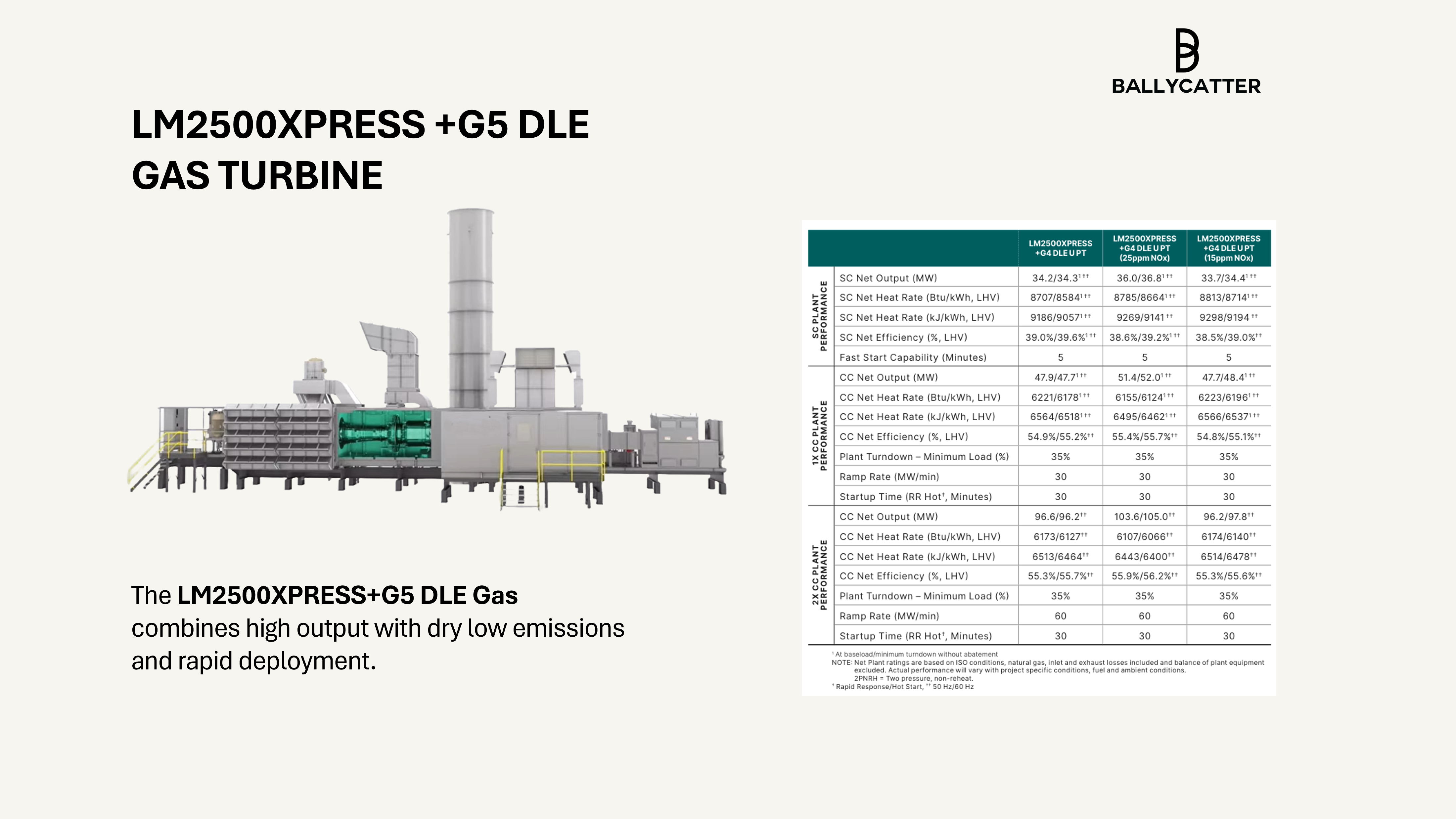Click the cell value '8785/8664'
This screenshot has height=819, width=1456.
pyautogui.click(x=1145, y=297)
